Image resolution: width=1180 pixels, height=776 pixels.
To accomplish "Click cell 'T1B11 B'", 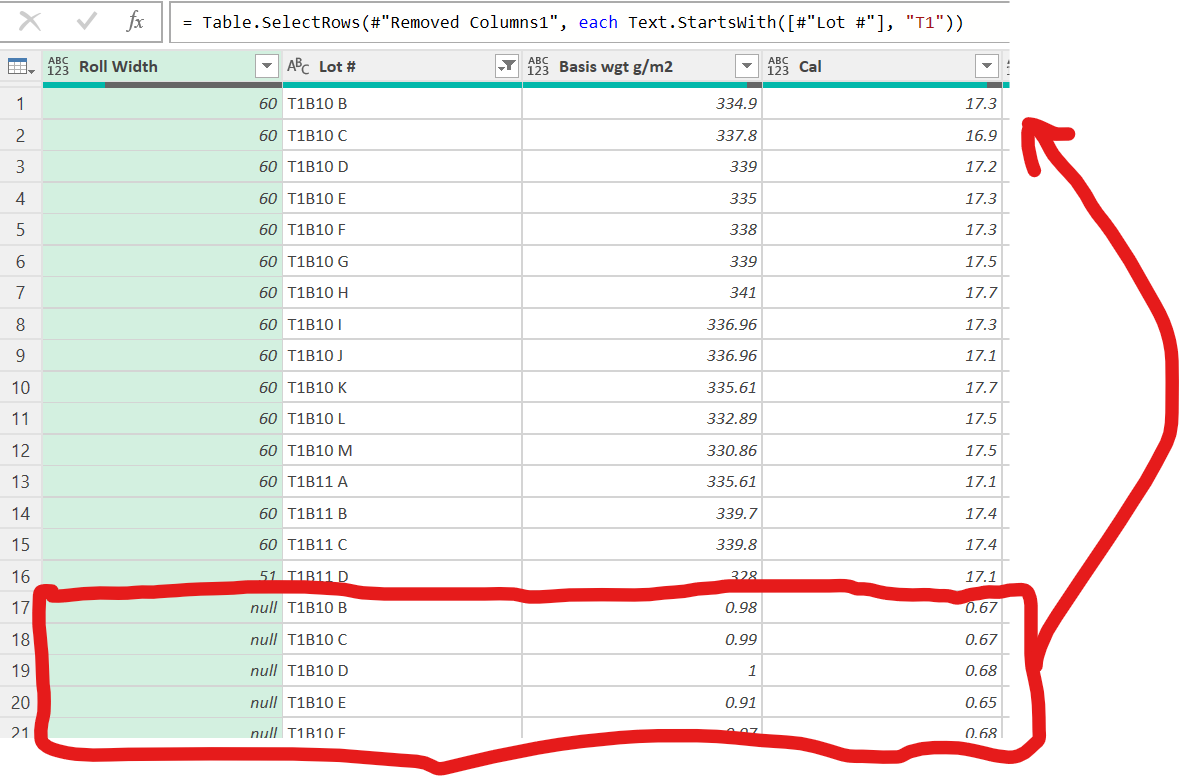I will click(402, 513).
